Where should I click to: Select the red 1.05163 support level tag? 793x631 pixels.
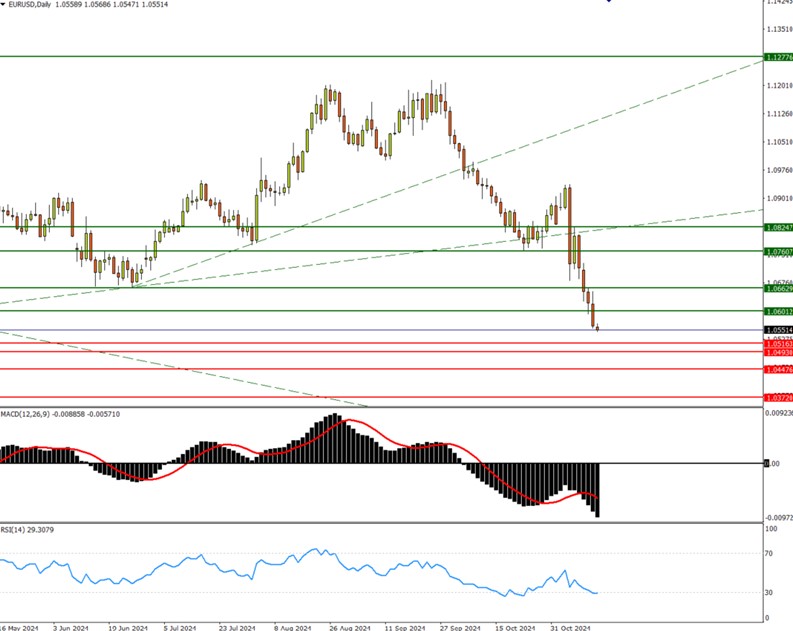click(x=777, y=344)
